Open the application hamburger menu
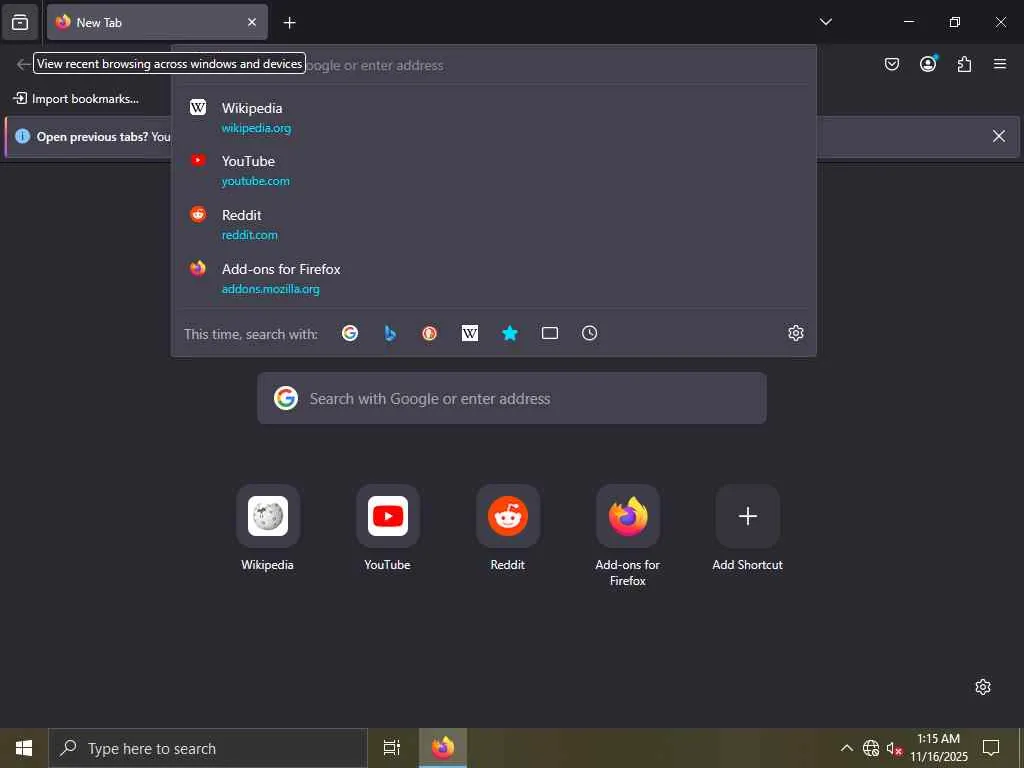 (999, 64)
